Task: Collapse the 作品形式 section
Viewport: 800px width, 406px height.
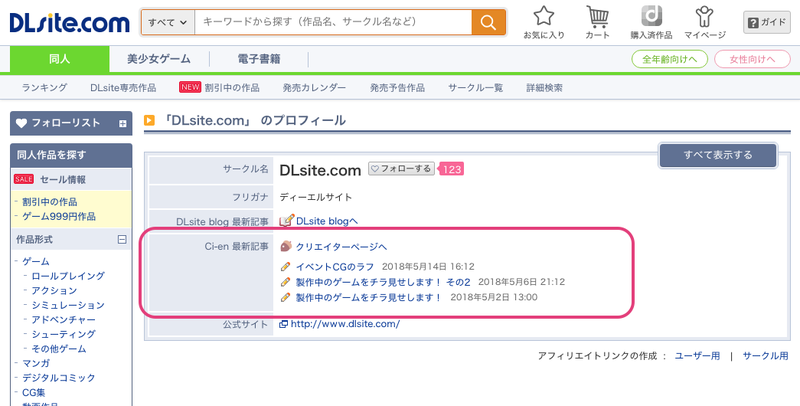Action: click(122, 239)
